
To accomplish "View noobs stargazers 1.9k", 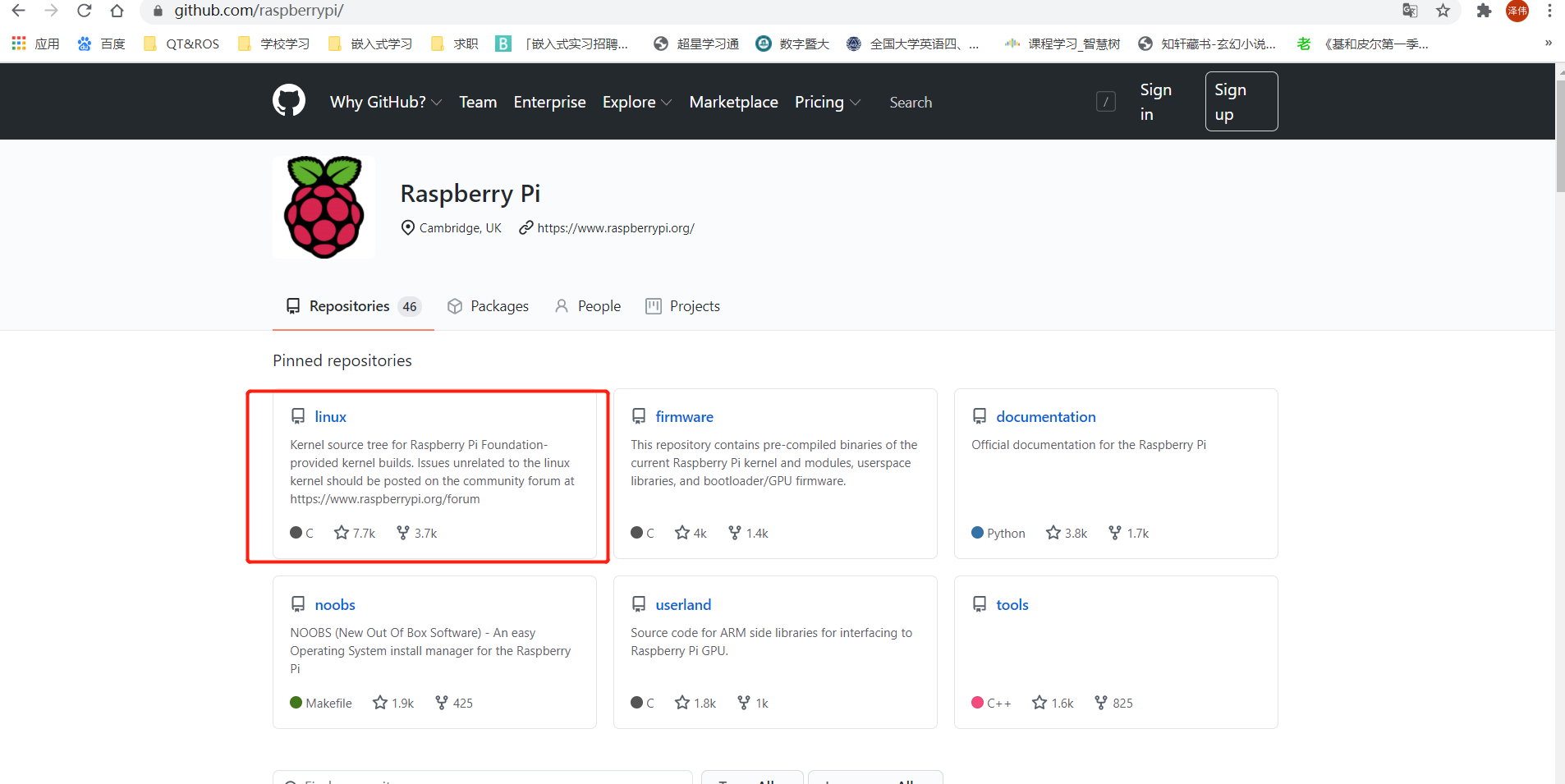I will [393, 703].
